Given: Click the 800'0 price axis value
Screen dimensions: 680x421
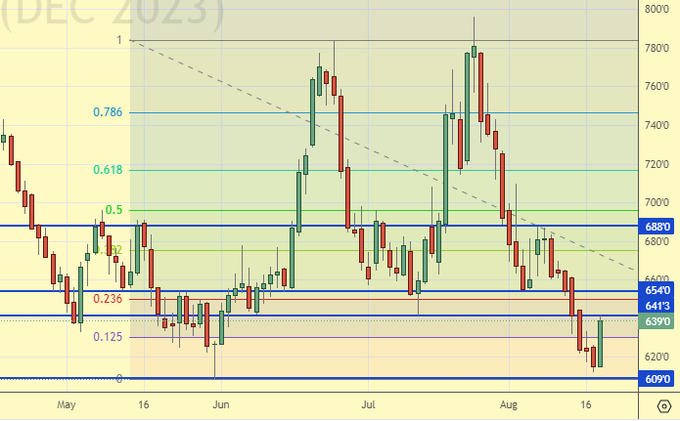Looking at the screenshot, I should click(657, 9).
